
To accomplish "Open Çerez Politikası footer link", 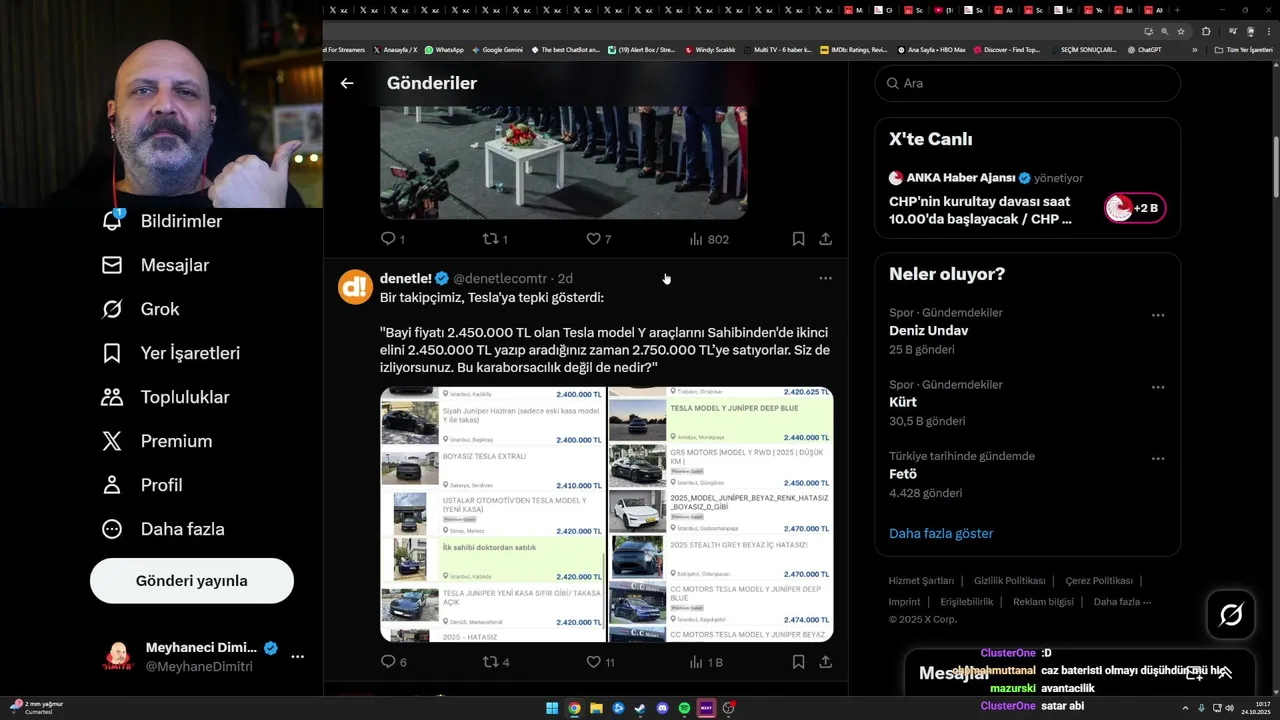I will [x=1099, y=581].
